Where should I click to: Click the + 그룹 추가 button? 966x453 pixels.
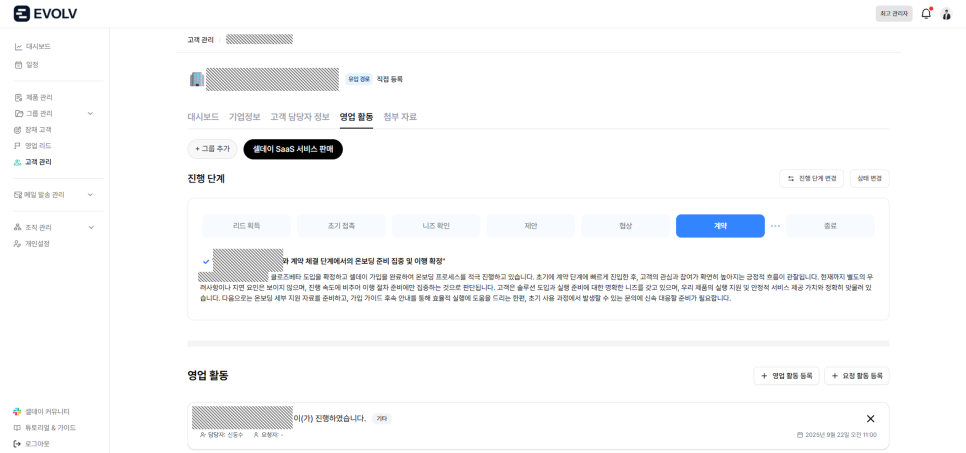click(213, 149)
